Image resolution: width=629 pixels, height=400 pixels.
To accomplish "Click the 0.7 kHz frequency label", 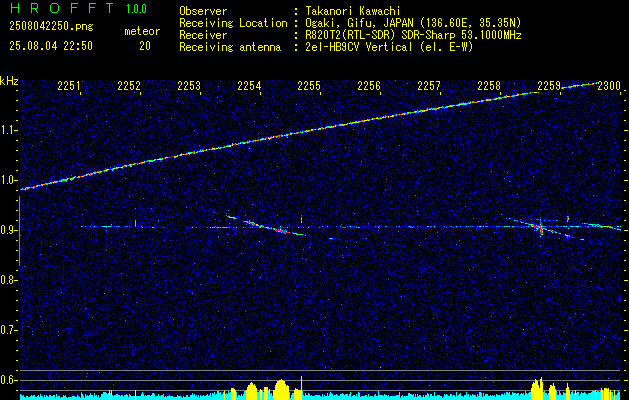I will pyautogui.click(x=8, y=330).
